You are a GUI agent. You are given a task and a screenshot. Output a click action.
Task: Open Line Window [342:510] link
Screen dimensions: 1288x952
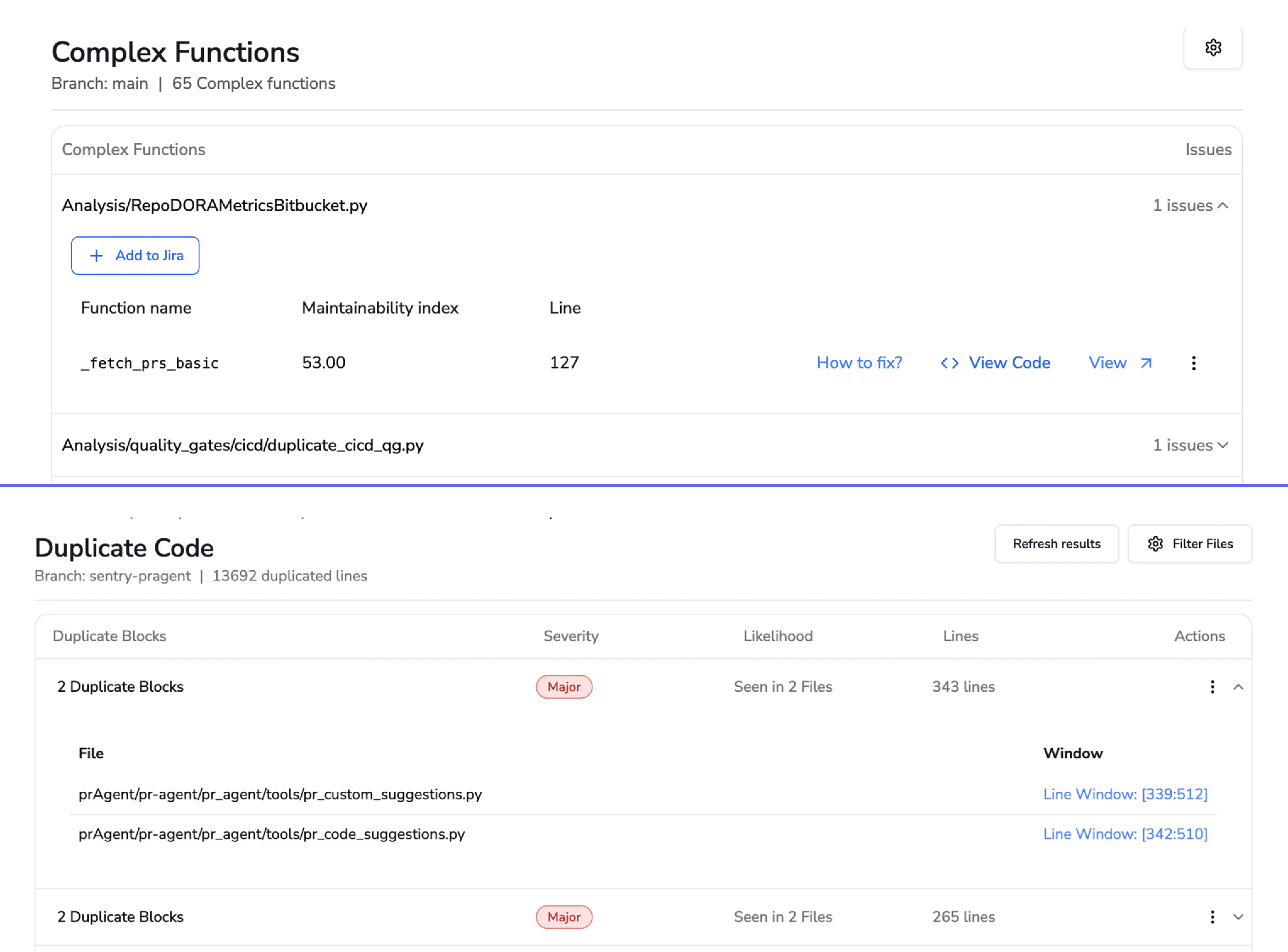(1125, 834)
